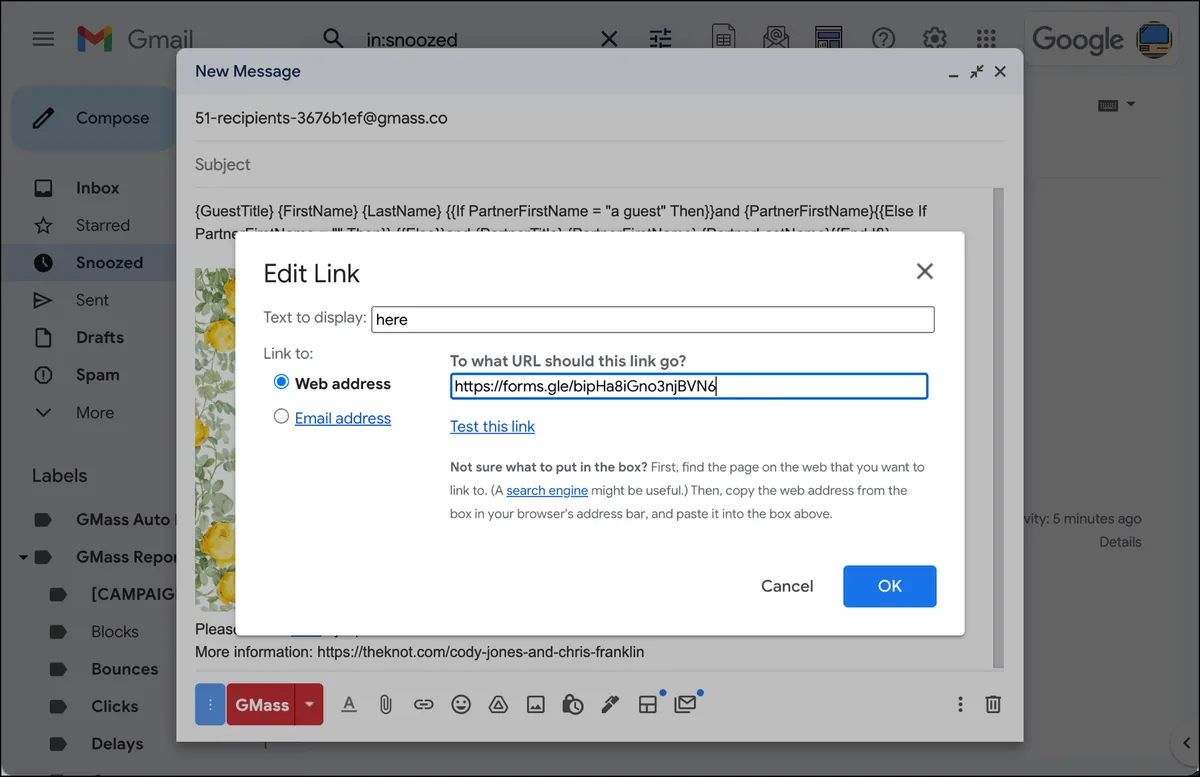
Task: Select the Email address radio button
Action: [x=281, y=417]
